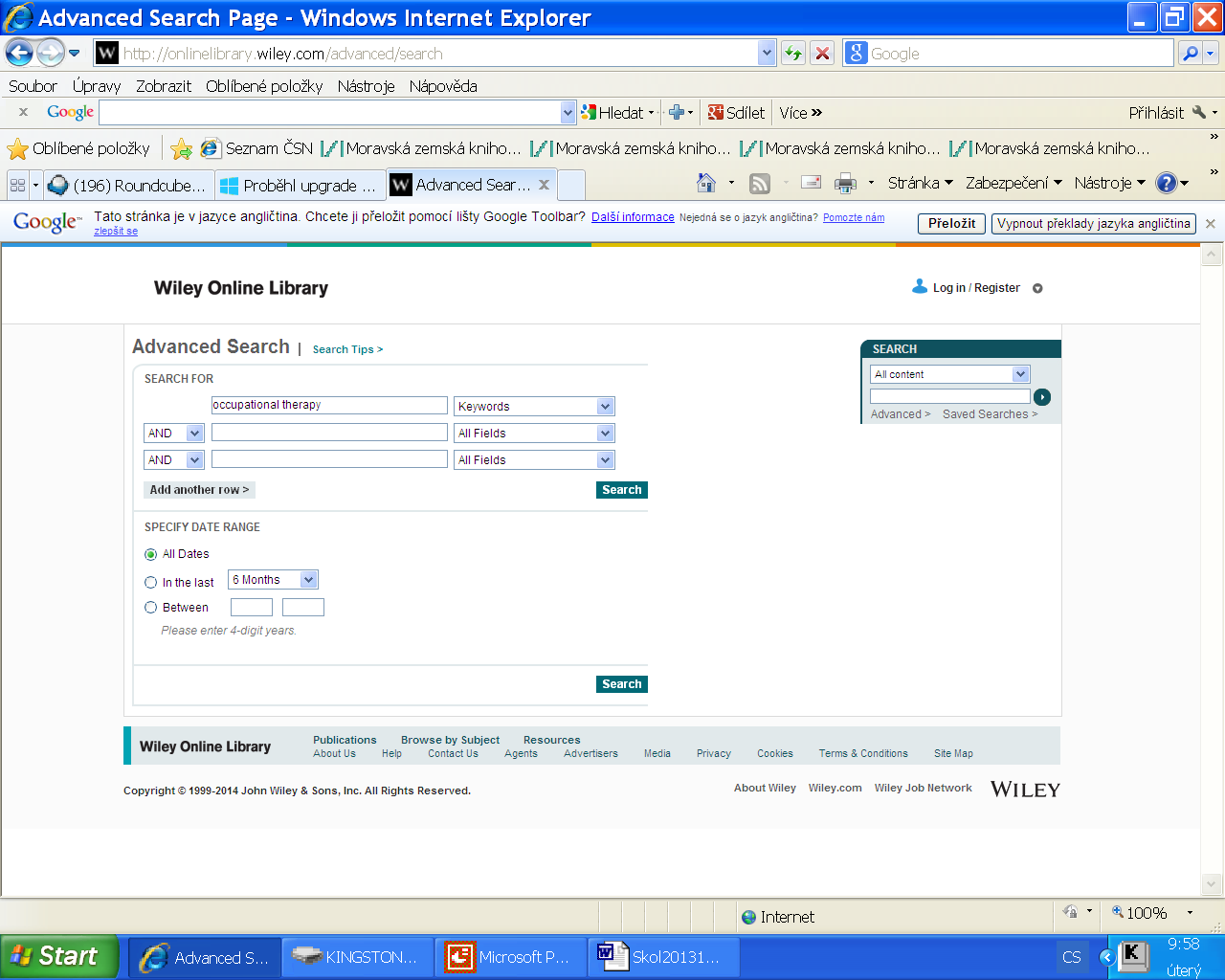The width and height of the screenshot is (1225, 980).
Task: Click the RSS feeds icon
Action: [760, 183]
